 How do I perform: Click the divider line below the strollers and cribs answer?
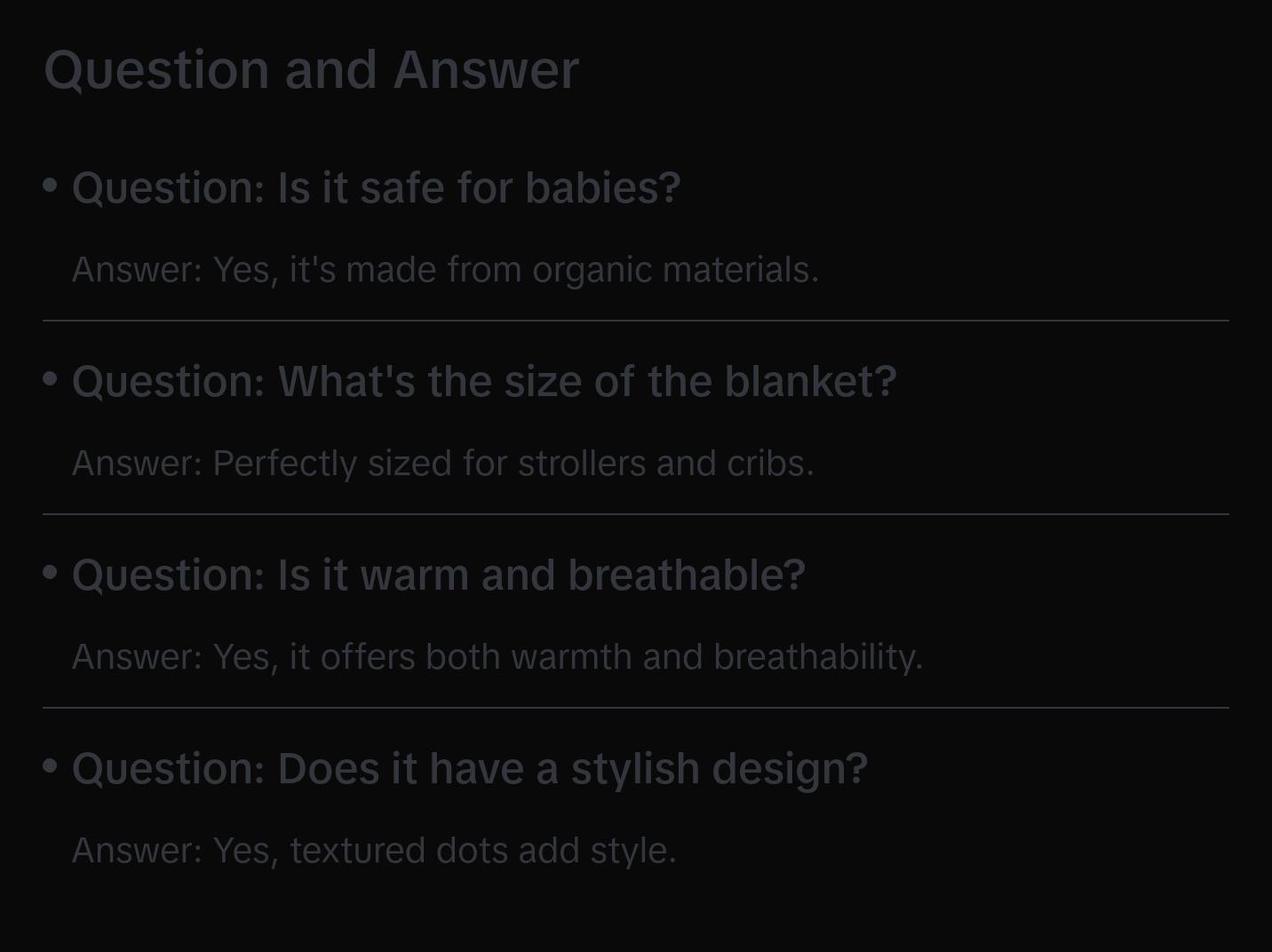(636, 514)
